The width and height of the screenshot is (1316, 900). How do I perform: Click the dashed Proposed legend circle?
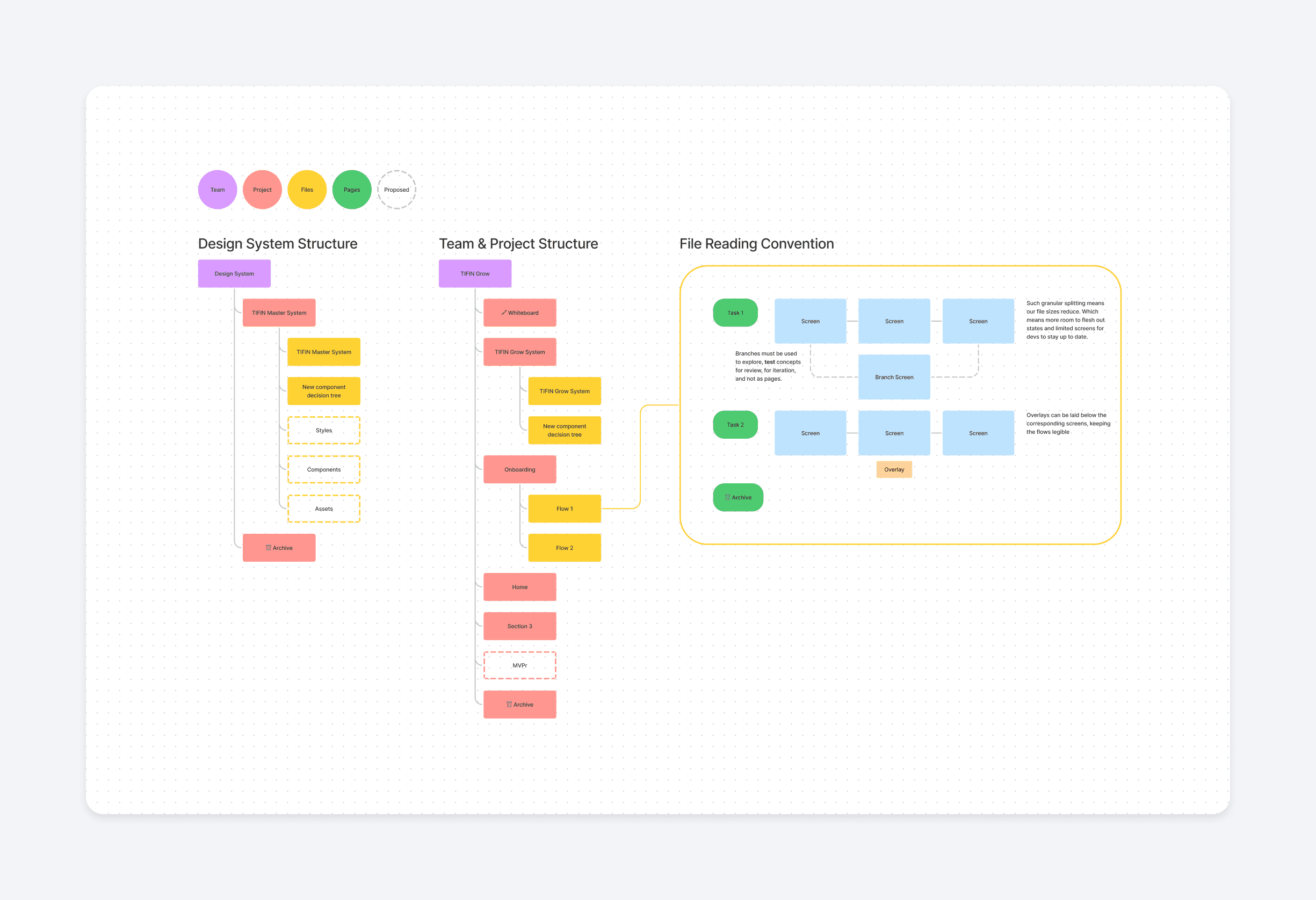396,190
